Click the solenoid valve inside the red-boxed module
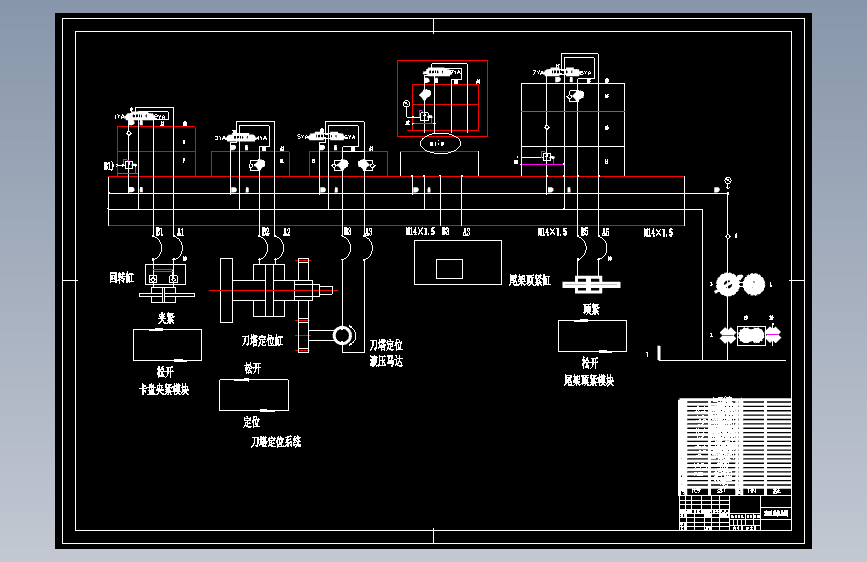The height and width of the screenshot is (562, 867). click(x=438, y=72)
